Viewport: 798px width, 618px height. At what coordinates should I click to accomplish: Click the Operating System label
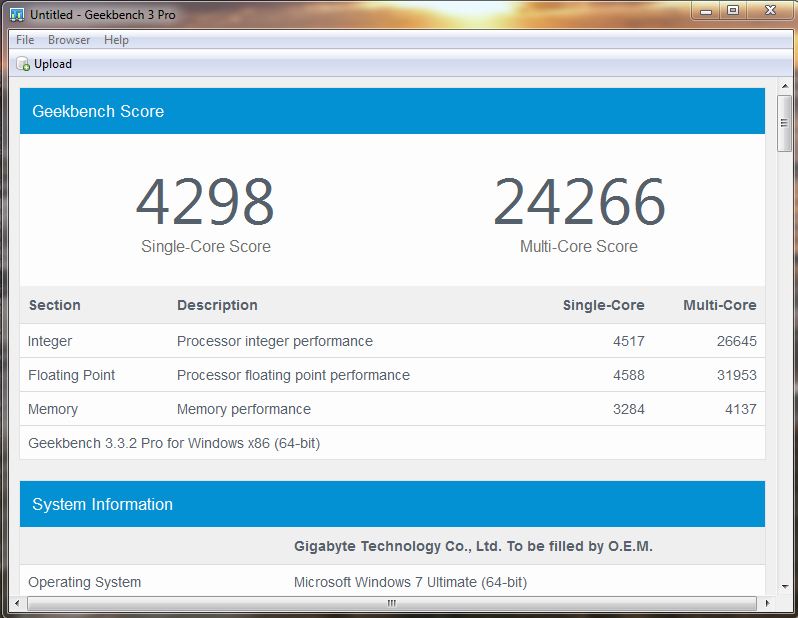click(x=84, y=582)
